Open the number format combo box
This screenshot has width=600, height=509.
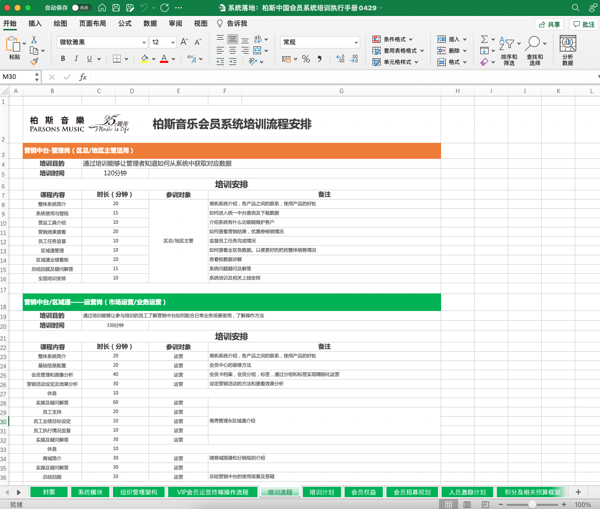(320, 42)
